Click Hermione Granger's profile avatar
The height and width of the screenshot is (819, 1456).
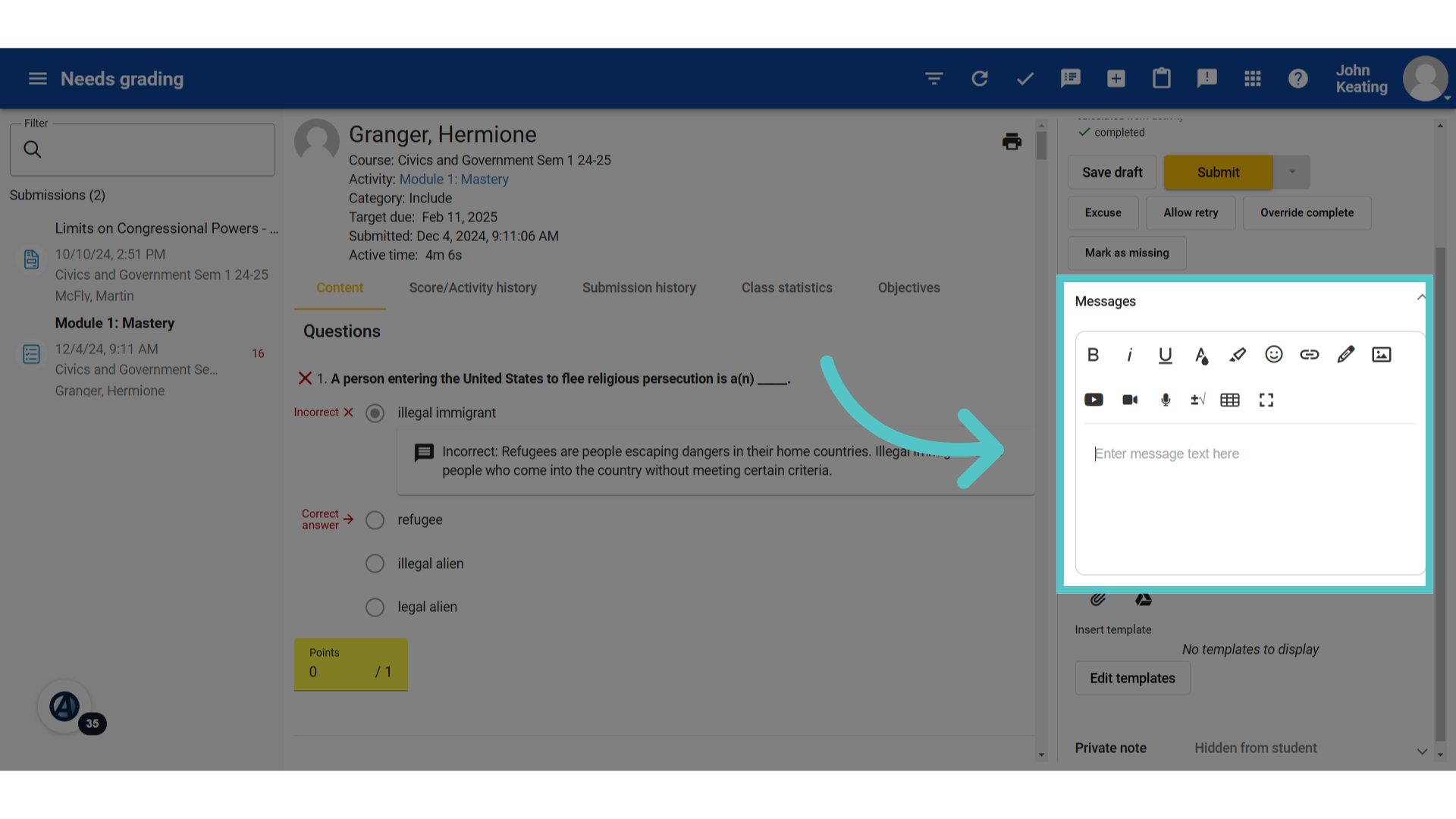click(317, 142)
